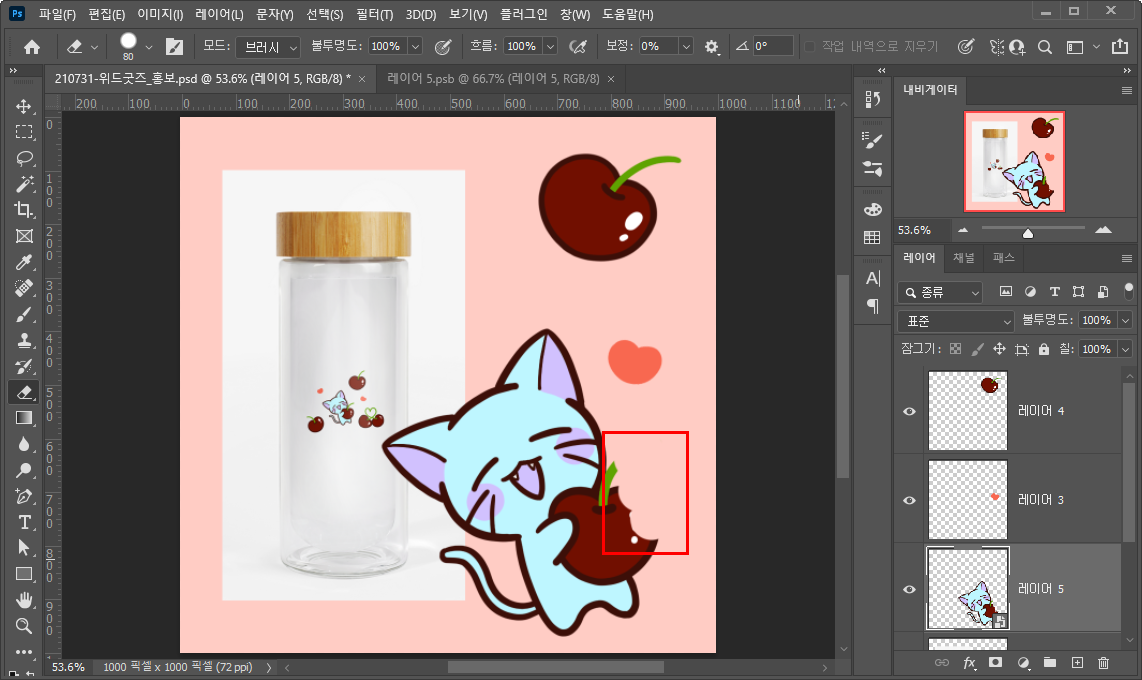Open layer 칠 fill dropdown arrow

pyautogui.click(x=1125, y=349)
